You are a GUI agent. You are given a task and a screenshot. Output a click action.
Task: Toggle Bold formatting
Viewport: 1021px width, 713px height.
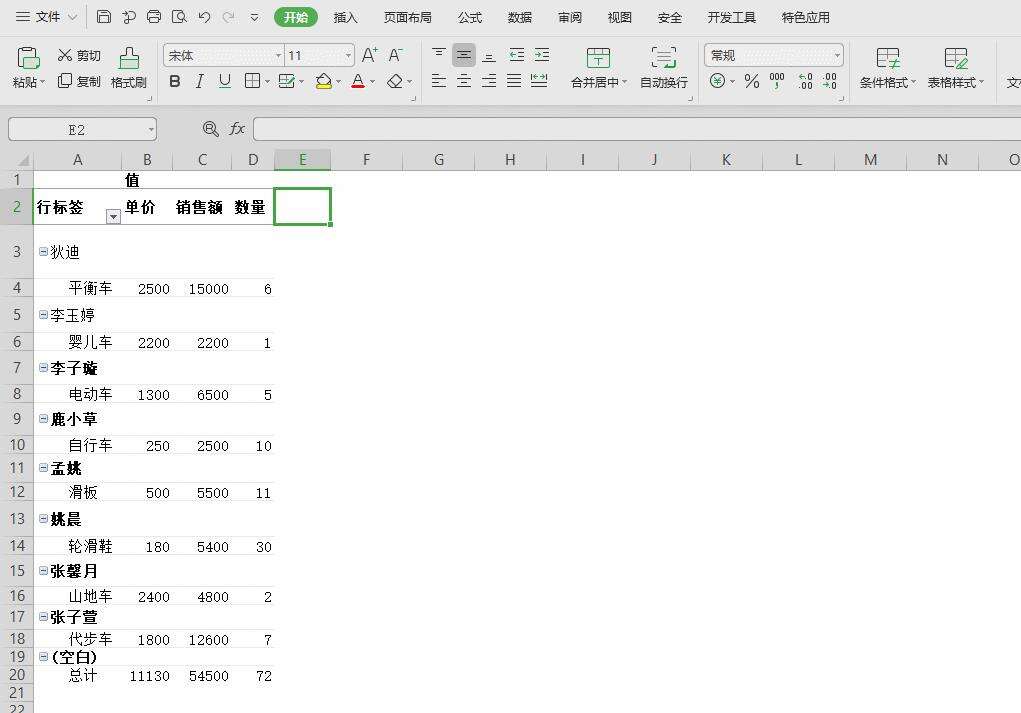coord(175,81)
